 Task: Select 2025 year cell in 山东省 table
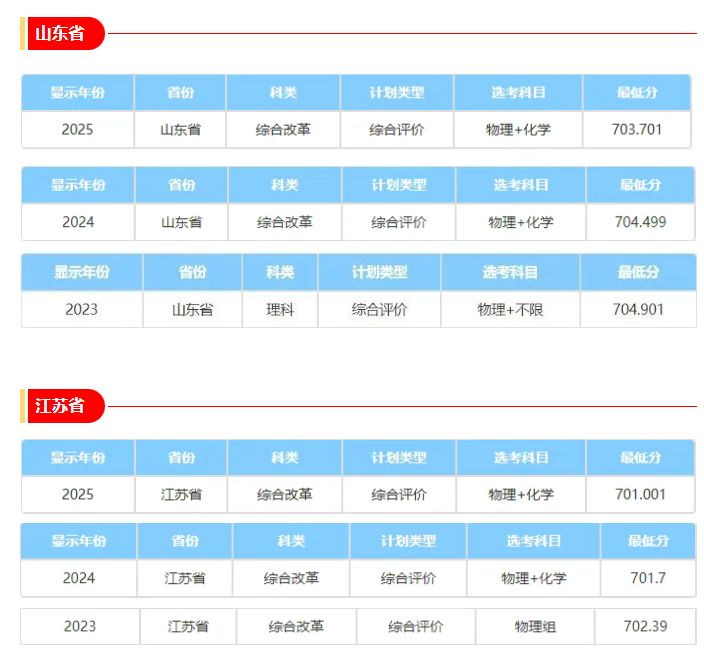coord(78,129)
